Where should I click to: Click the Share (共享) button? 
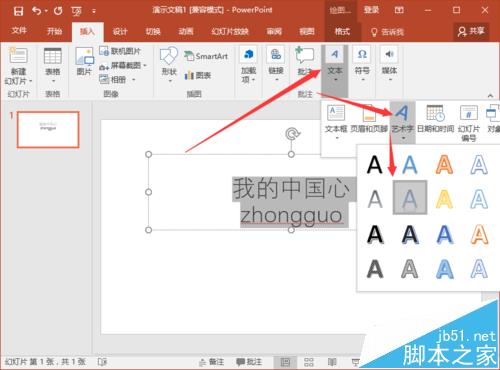471,31
